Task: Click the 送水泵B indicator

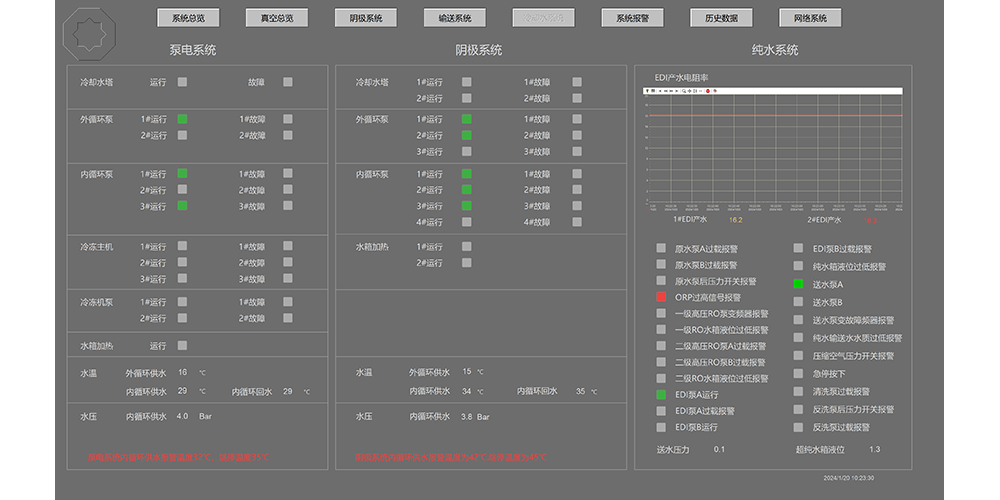Action: [x=798, y=302]
